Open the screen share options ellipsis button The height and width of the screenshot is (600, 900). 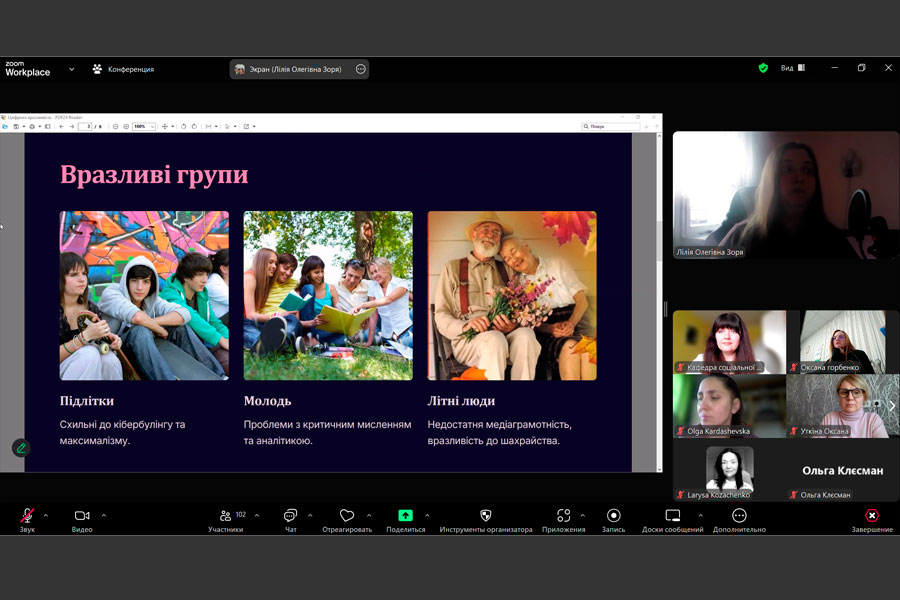point(360,69)
